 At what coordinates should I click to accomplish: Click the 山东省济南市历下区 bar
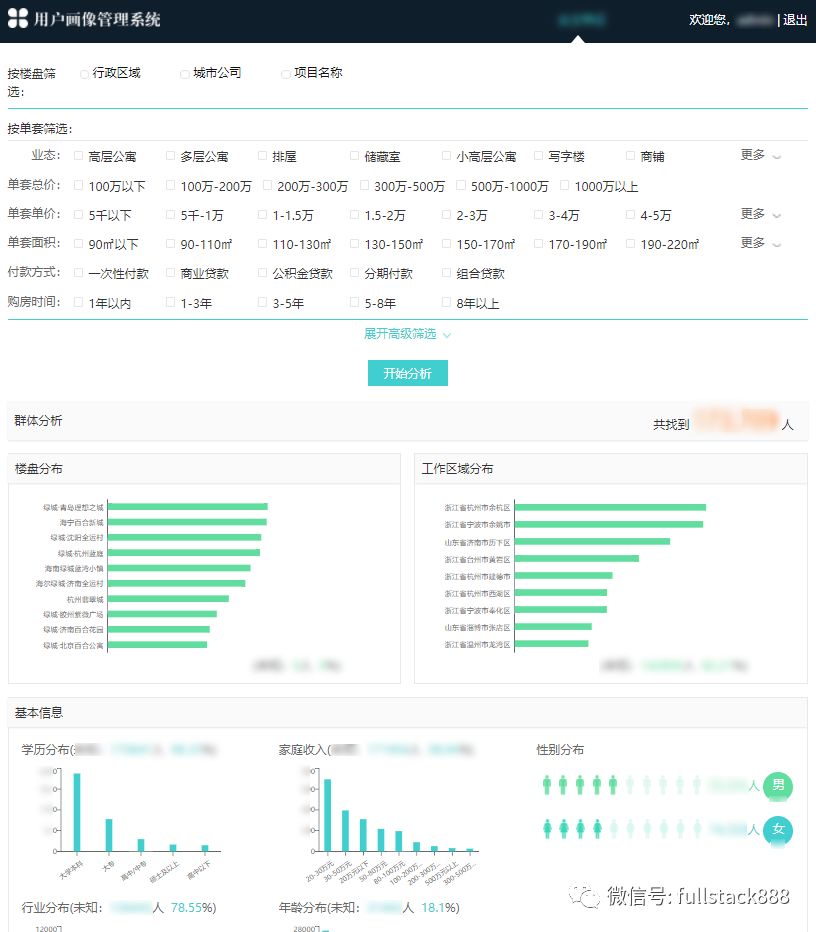click(593, 542)
